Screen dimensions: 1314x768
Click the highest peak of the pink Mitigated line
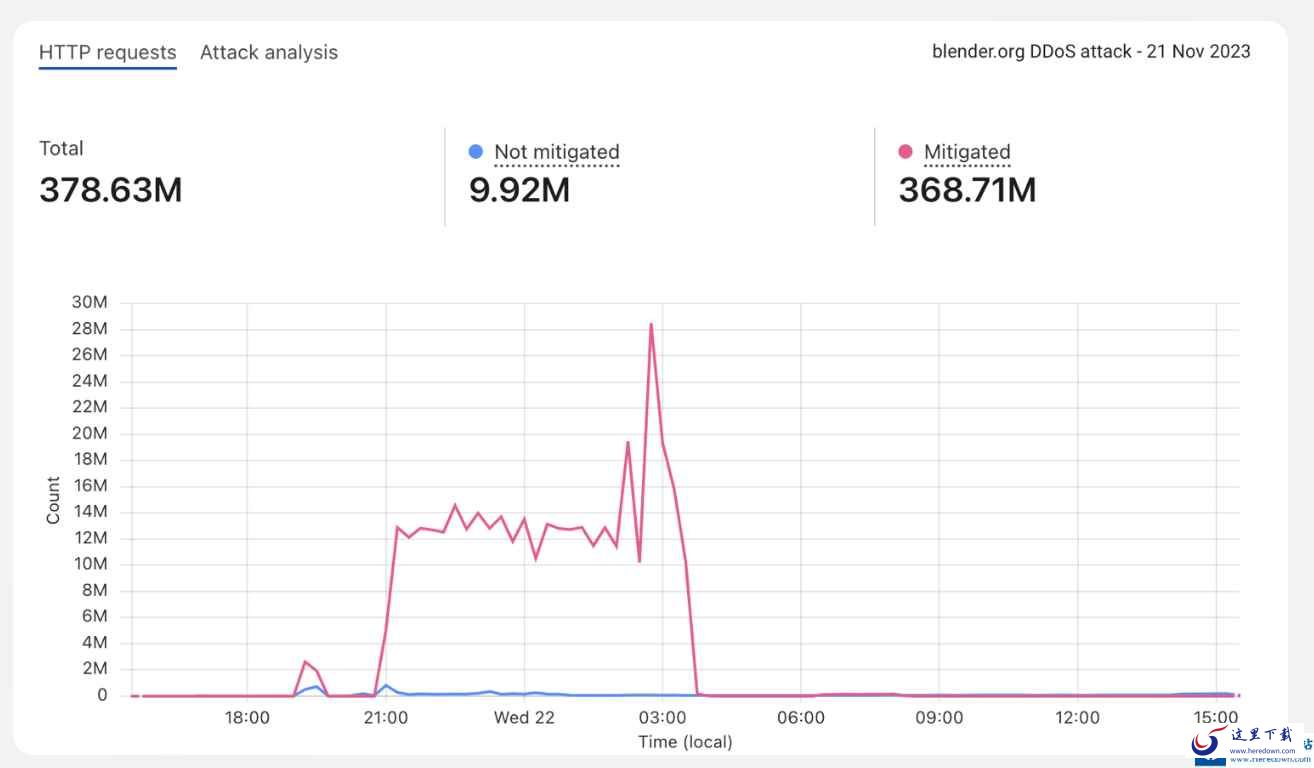click(651, 324)
